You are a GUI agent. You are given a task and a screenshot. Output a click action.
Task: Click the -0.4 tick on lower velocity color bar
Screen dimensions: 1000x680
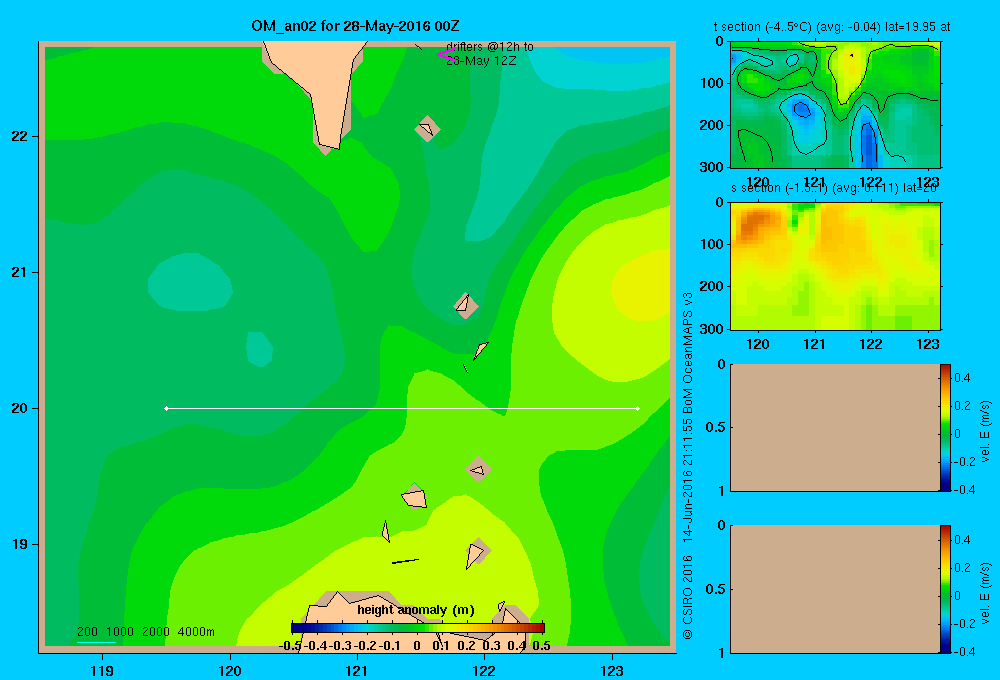(x=964, y=652)
